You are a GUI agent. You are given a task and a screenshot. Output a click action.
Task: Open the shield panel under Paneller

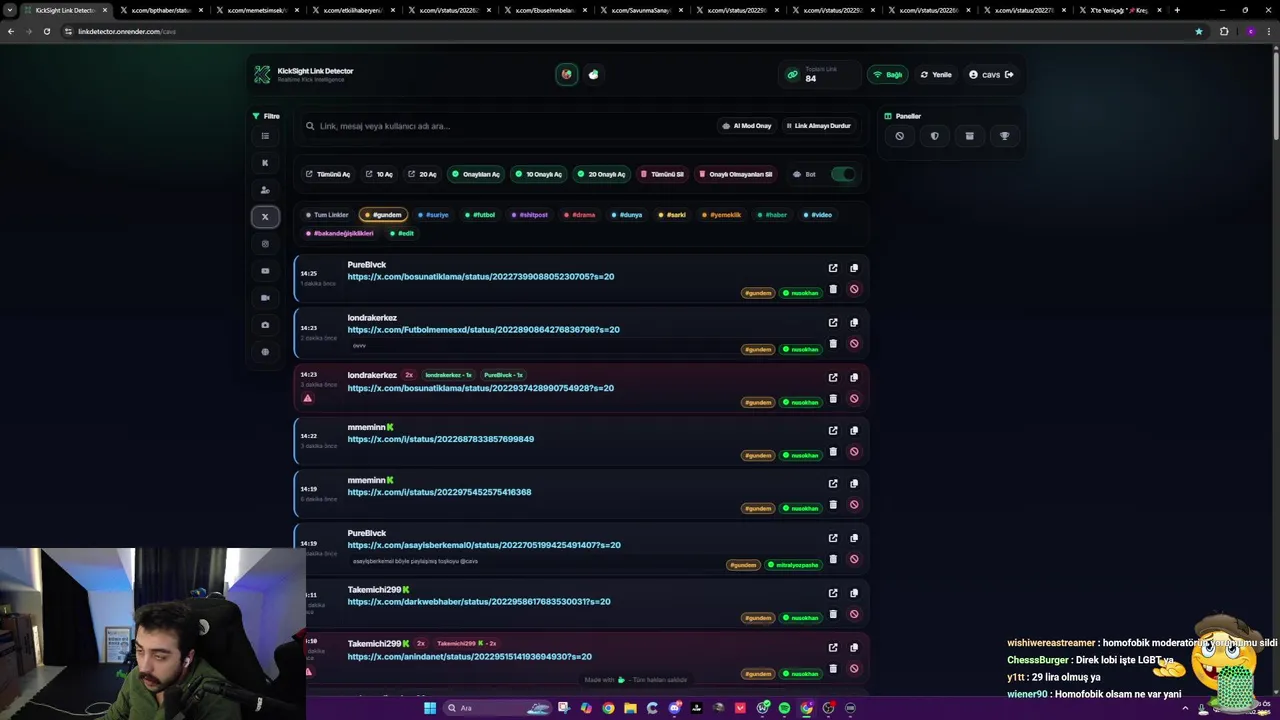click(935, 136)
